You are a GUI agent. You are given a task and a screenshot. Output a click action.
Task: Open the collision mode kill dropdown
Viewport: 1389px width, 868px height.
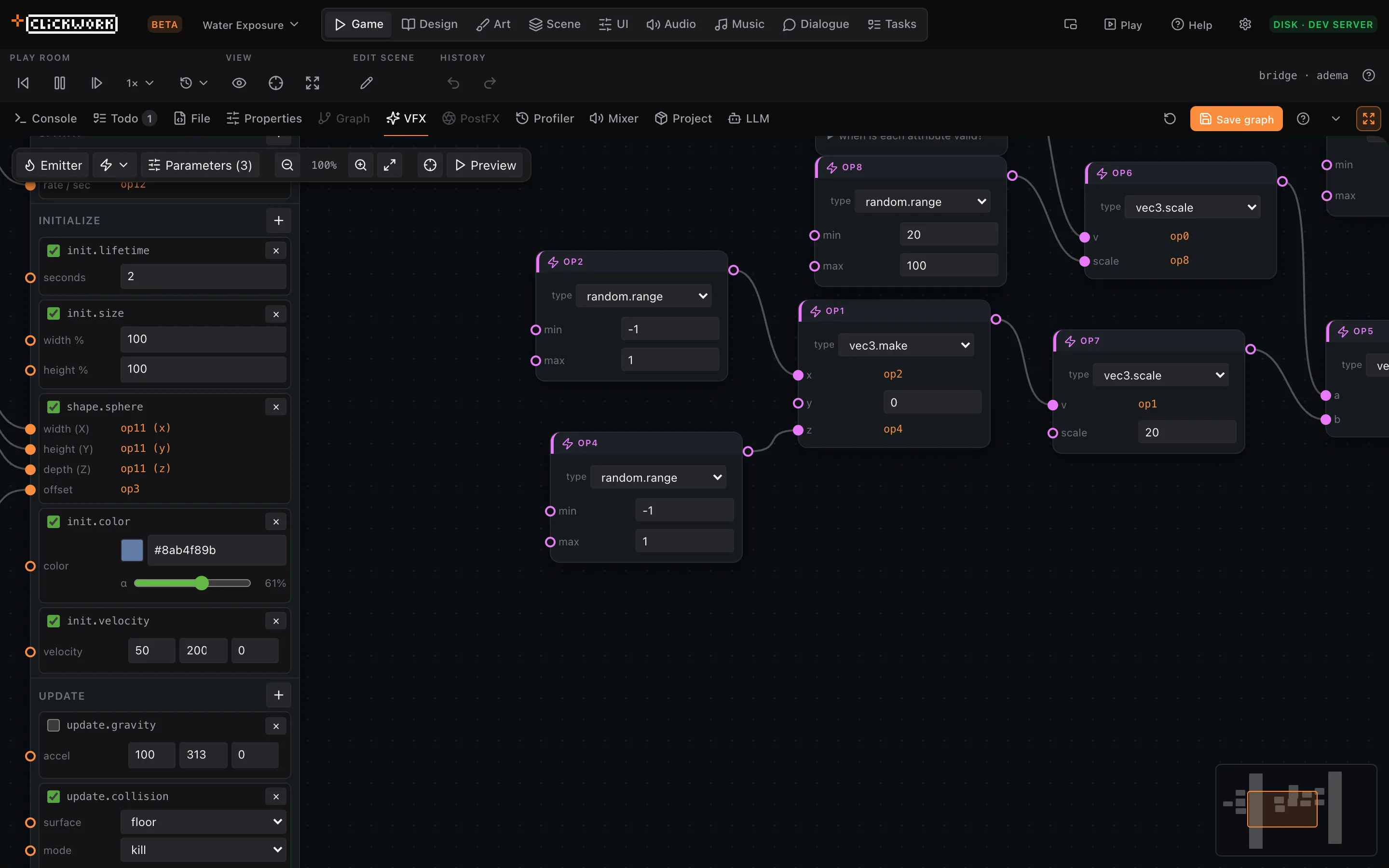point(203,850)
